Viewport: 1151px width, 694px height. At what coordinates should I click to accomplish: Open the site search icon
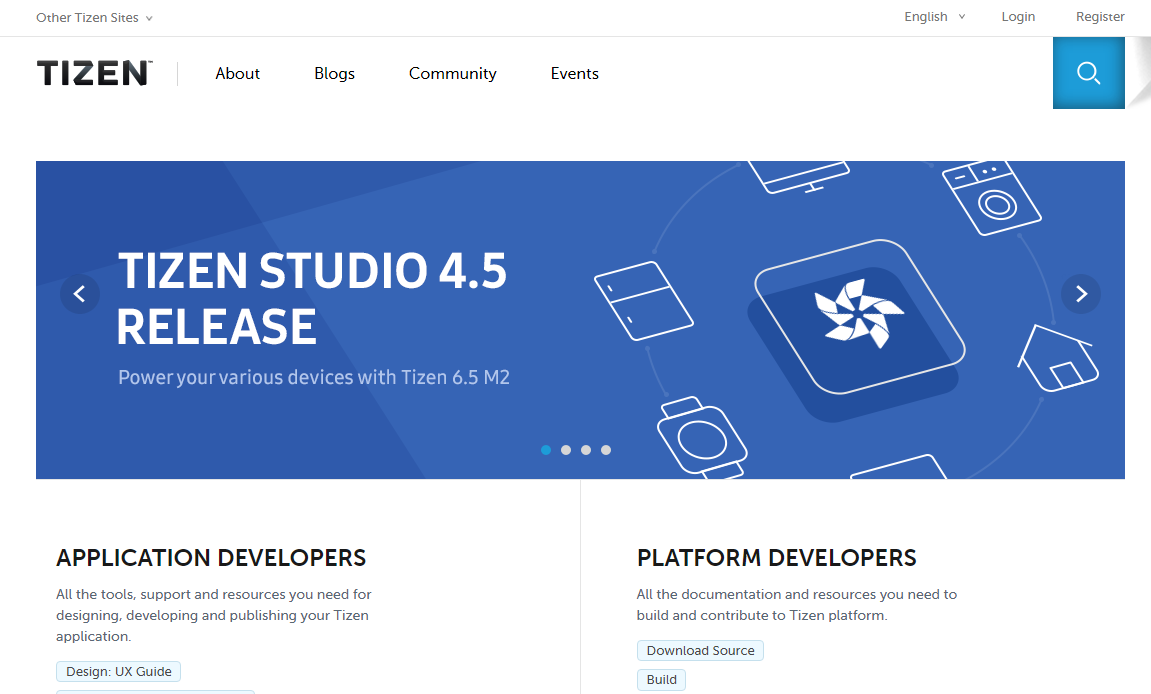tap(1089, 73)
